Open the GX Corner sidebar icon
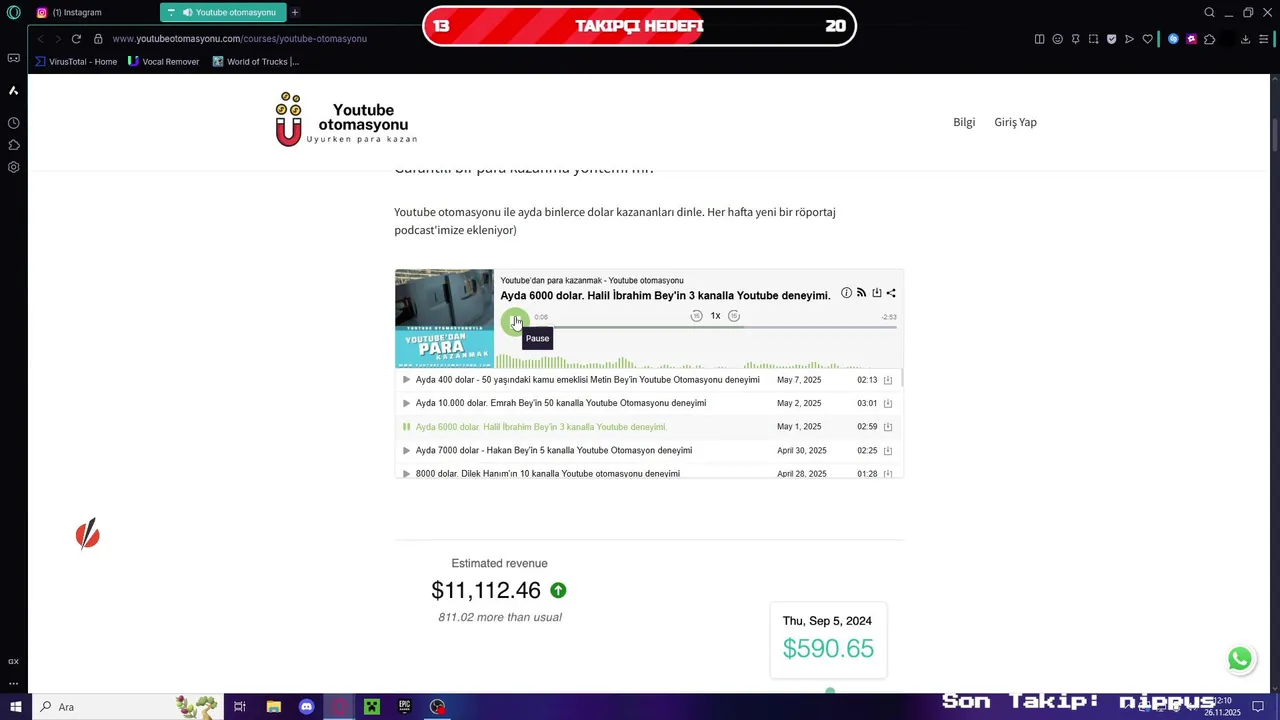Viewport: 1280px width, 720px height. [x=13, y=661]
